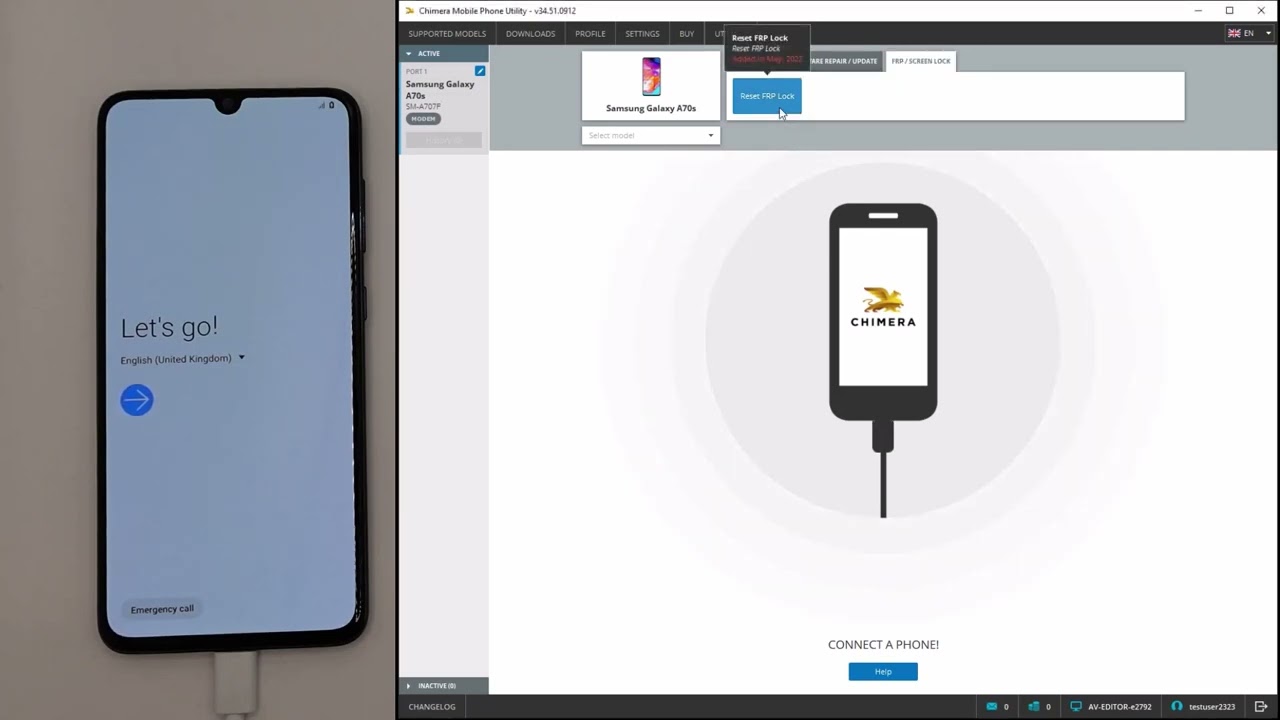Open the phone's English (United Kingdom) language dropdown
Image resolution: width=1280 pixels, height=720 pixels.
182,358
